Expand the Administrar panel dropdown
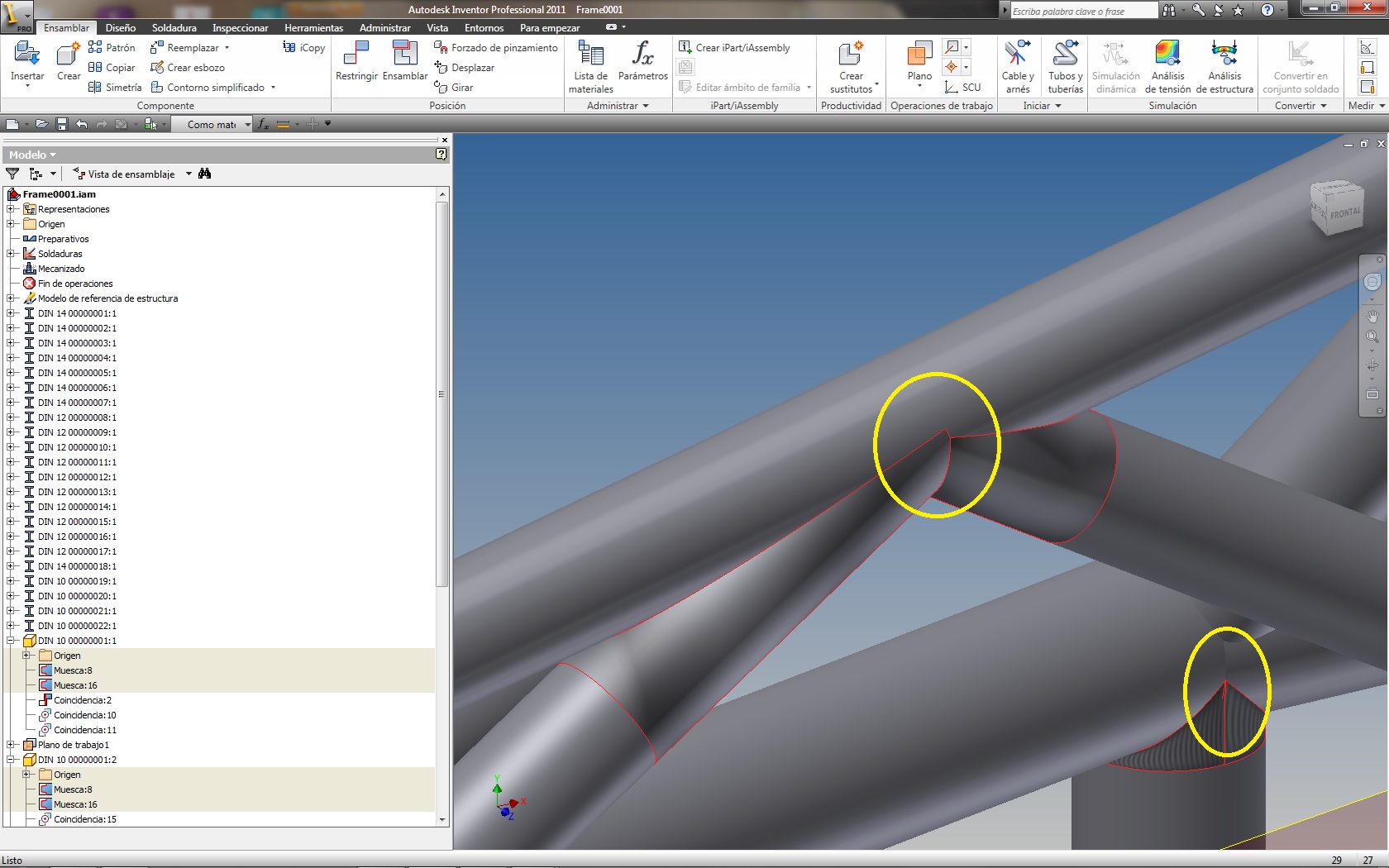Image resolution: width=1389 pixels, height=868 pixels. (618, 106)
